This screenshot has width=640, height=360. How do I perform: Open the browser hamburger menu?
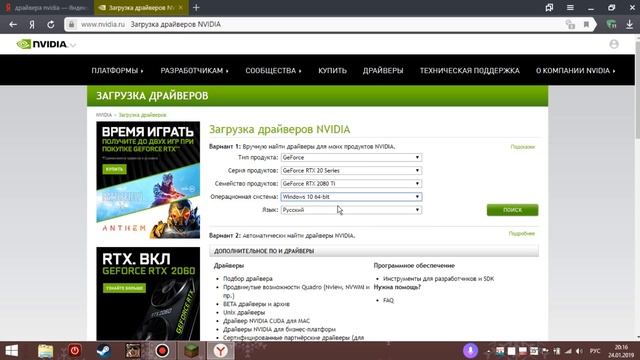570,7
